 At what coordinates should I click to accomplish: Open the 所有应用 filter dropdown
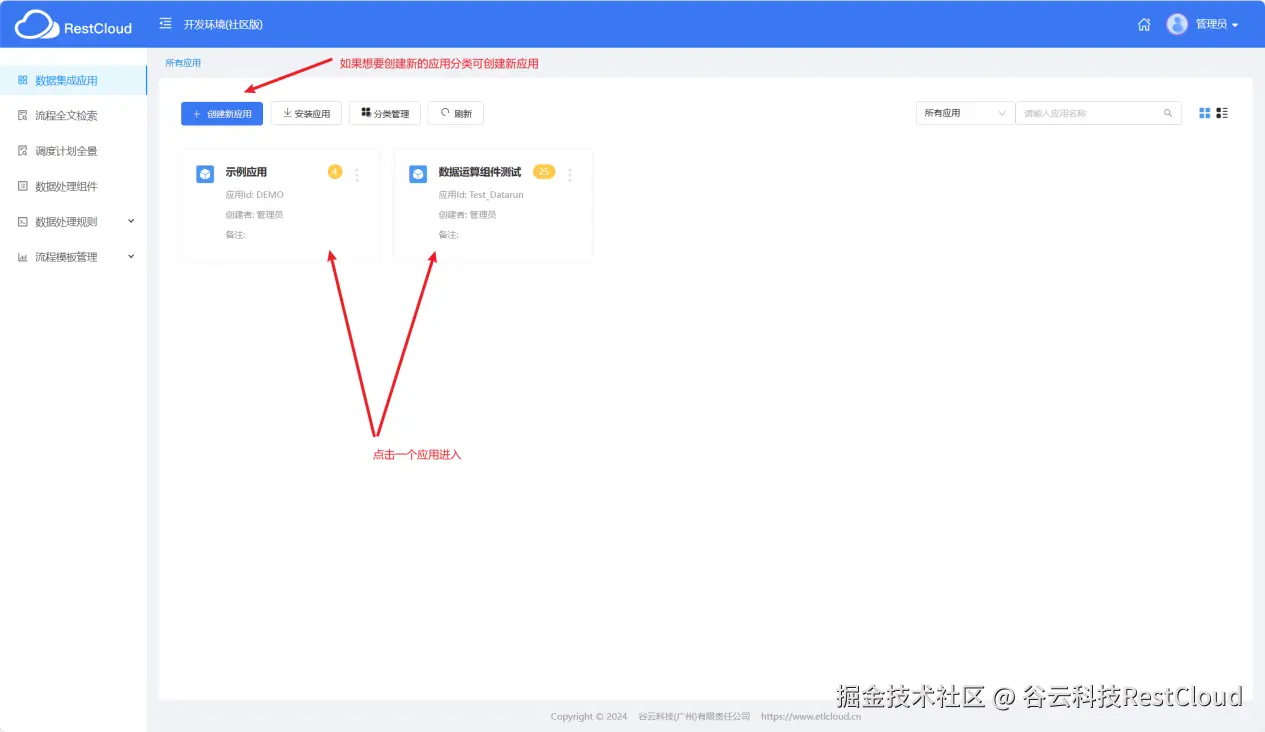(x=965, y=113)
